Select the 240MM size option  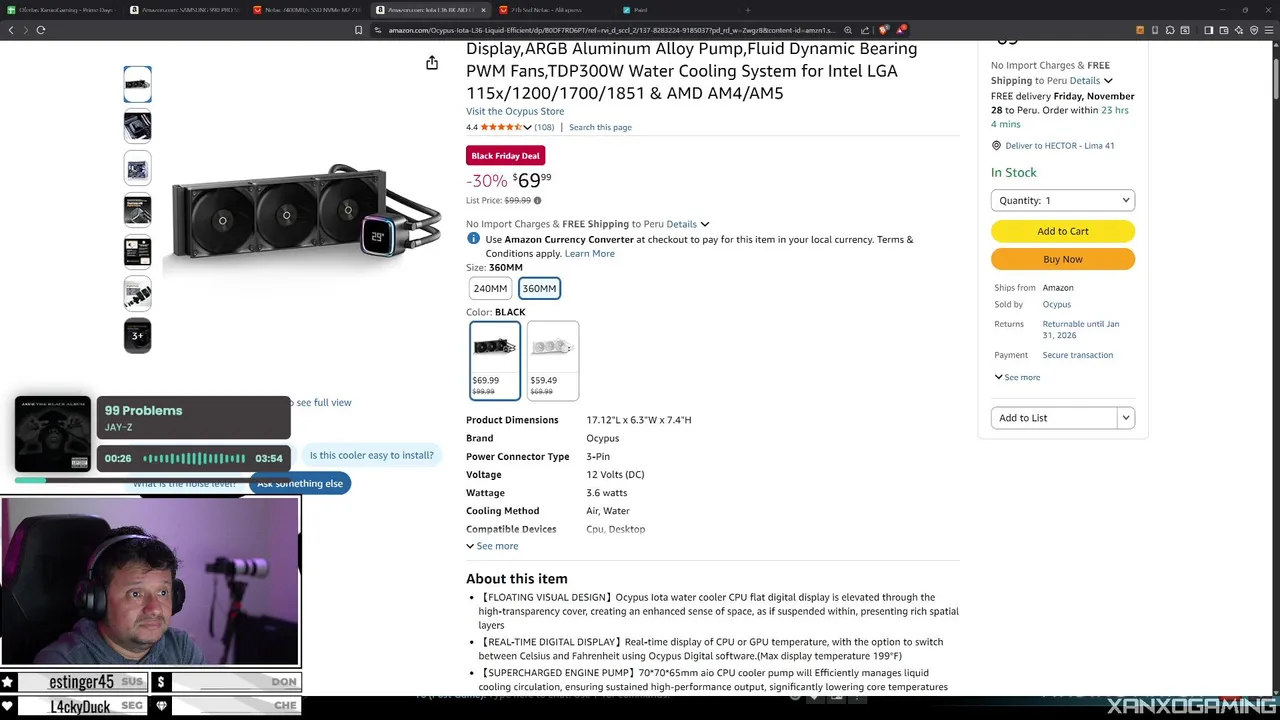[x=490, y=288]
